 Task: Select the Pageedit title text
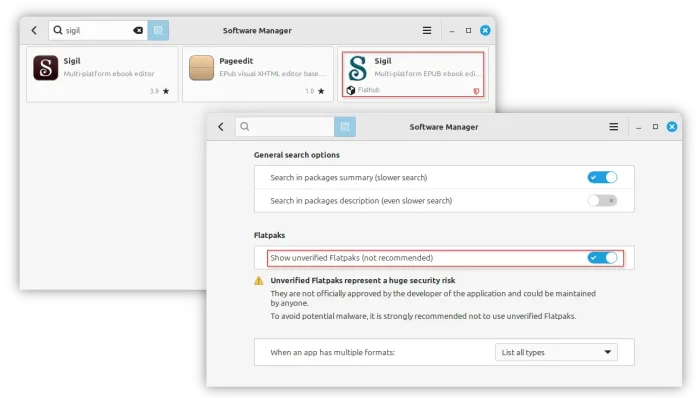(x=236, y=61)
